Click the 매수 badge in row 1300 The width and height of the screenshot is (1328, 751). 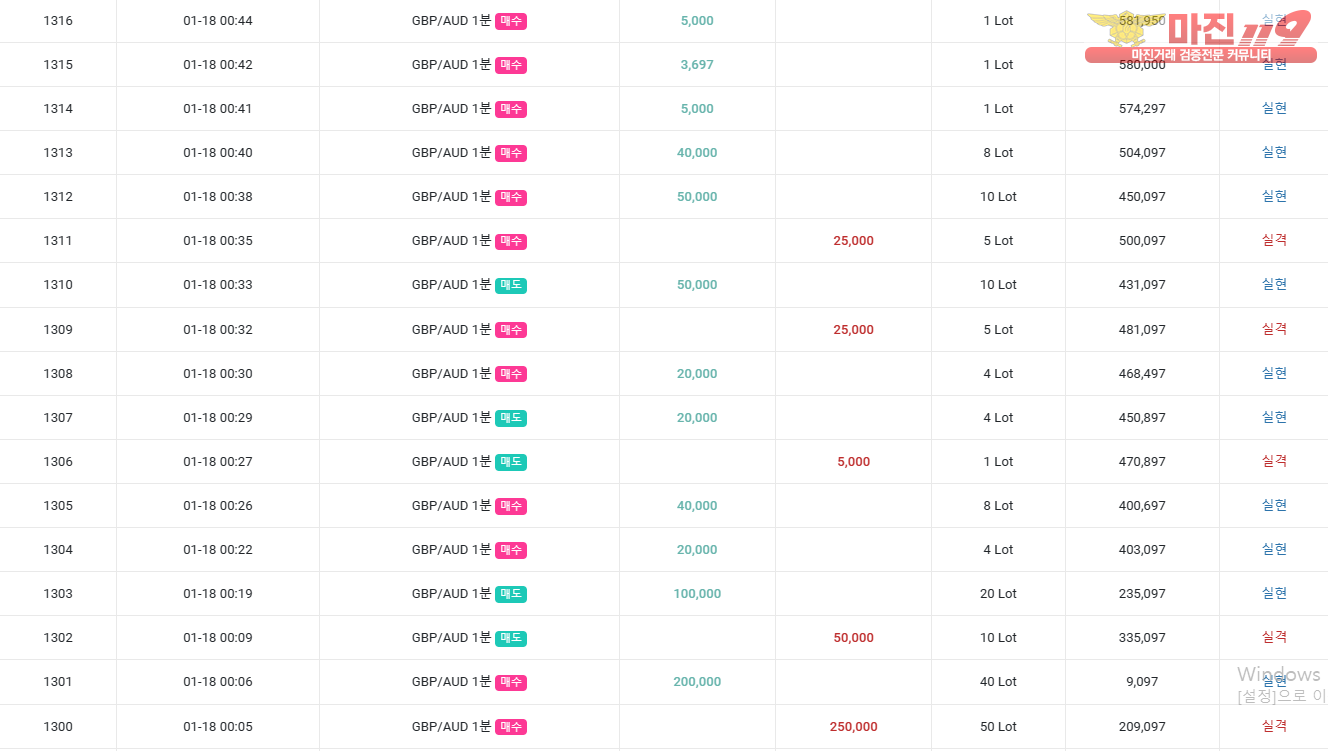(x=511, y=727)
